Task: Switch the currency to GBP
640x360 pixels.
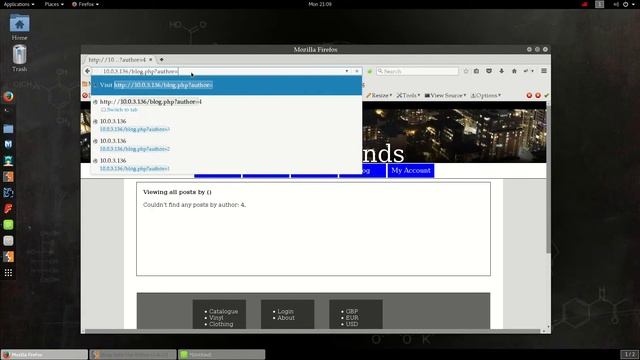Action: pyautogui.click(x=352, y=311)
